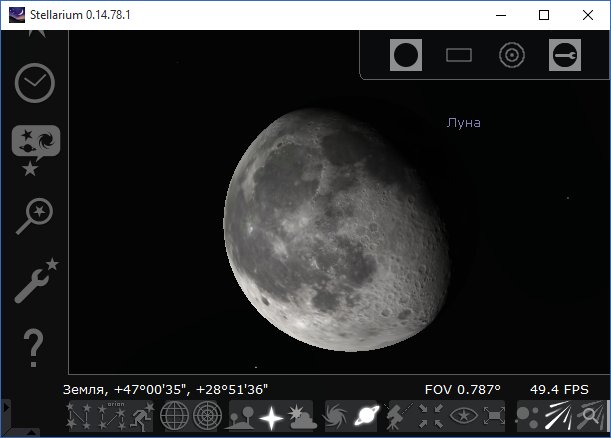Open the Date/Time window clock icon
This screenshot has height=438, width=611.
pyautogui.click(x=34, y=84)
